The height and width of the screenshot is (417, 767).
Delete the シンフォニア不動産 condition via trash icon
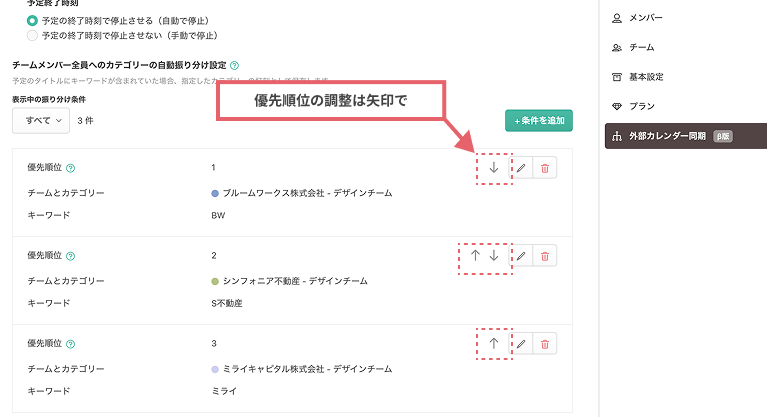point(544,256)
